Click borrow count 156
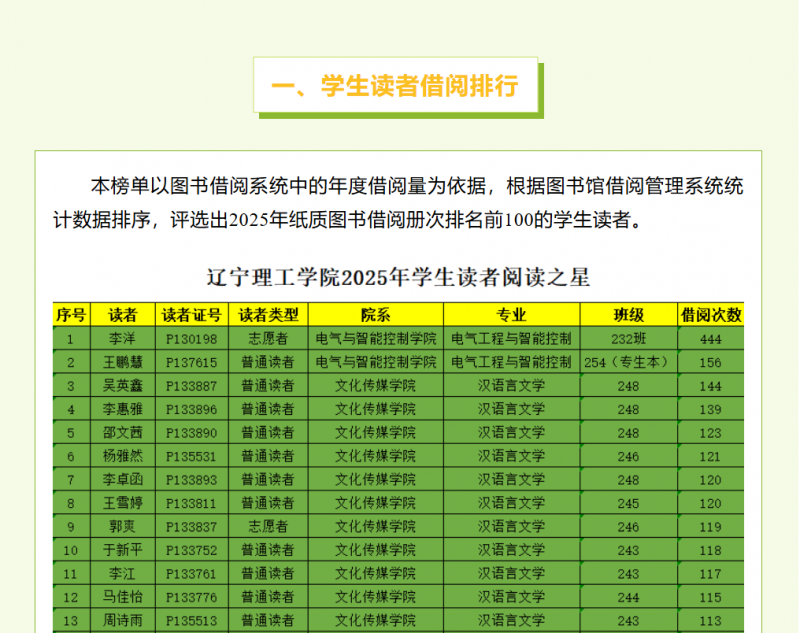The width and height of the screenshot is (800, 633). point(711,363)
